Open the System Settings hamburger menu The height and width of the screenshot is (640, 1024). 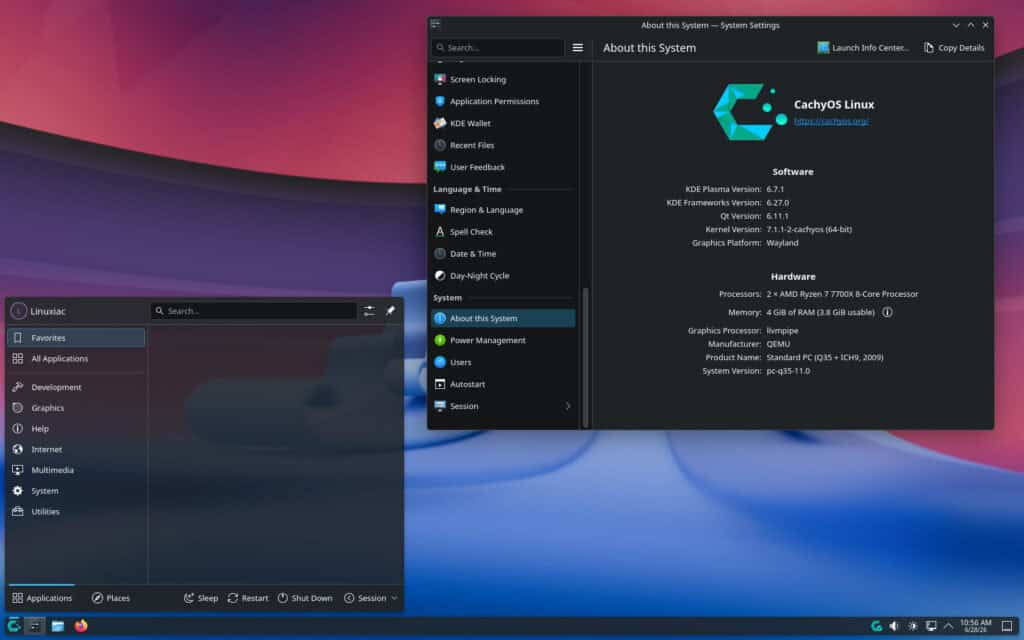577,48
